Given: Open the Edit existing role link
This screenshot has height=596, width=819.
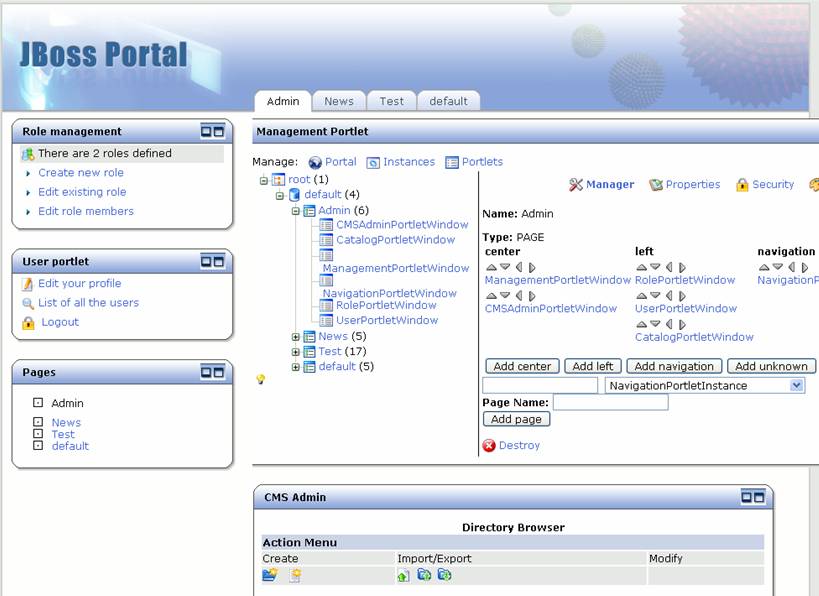Looking at the screenshot, I should (82, 192).
